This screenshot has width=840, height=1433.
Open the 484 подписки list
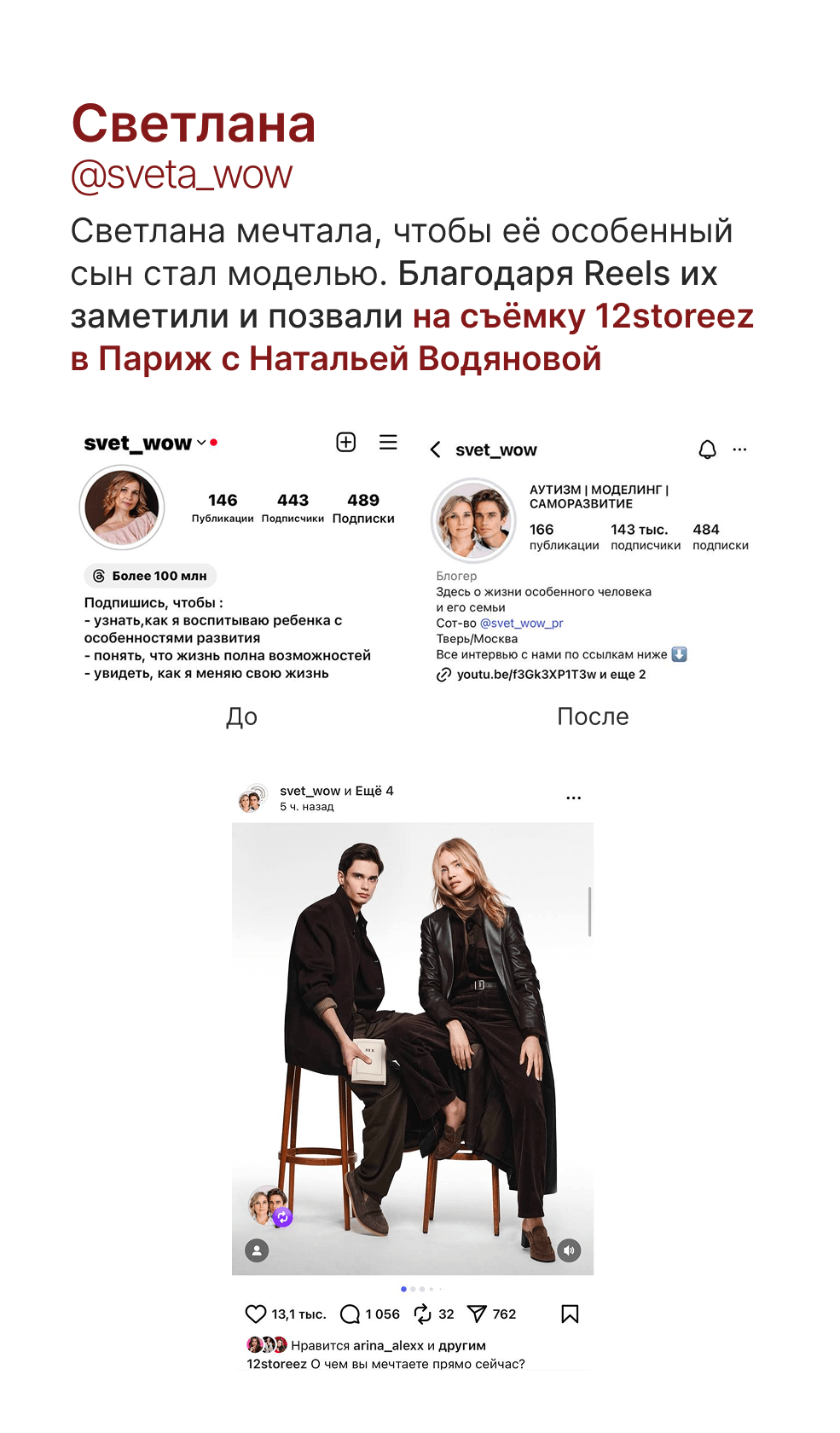(721, 537)
